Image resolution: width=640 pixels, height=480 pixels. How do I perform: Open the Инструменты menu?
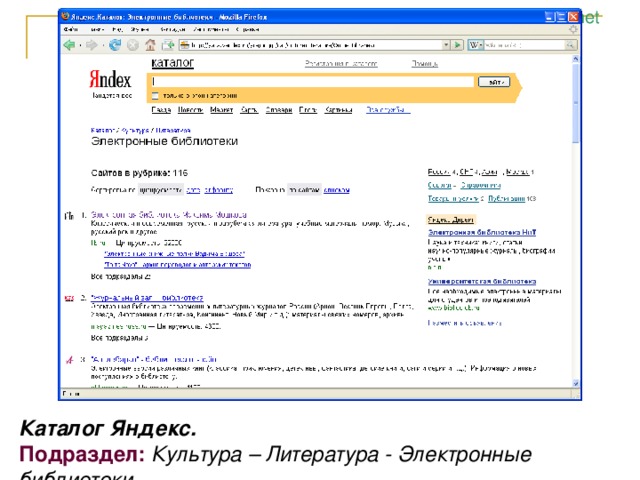[211, 29]
